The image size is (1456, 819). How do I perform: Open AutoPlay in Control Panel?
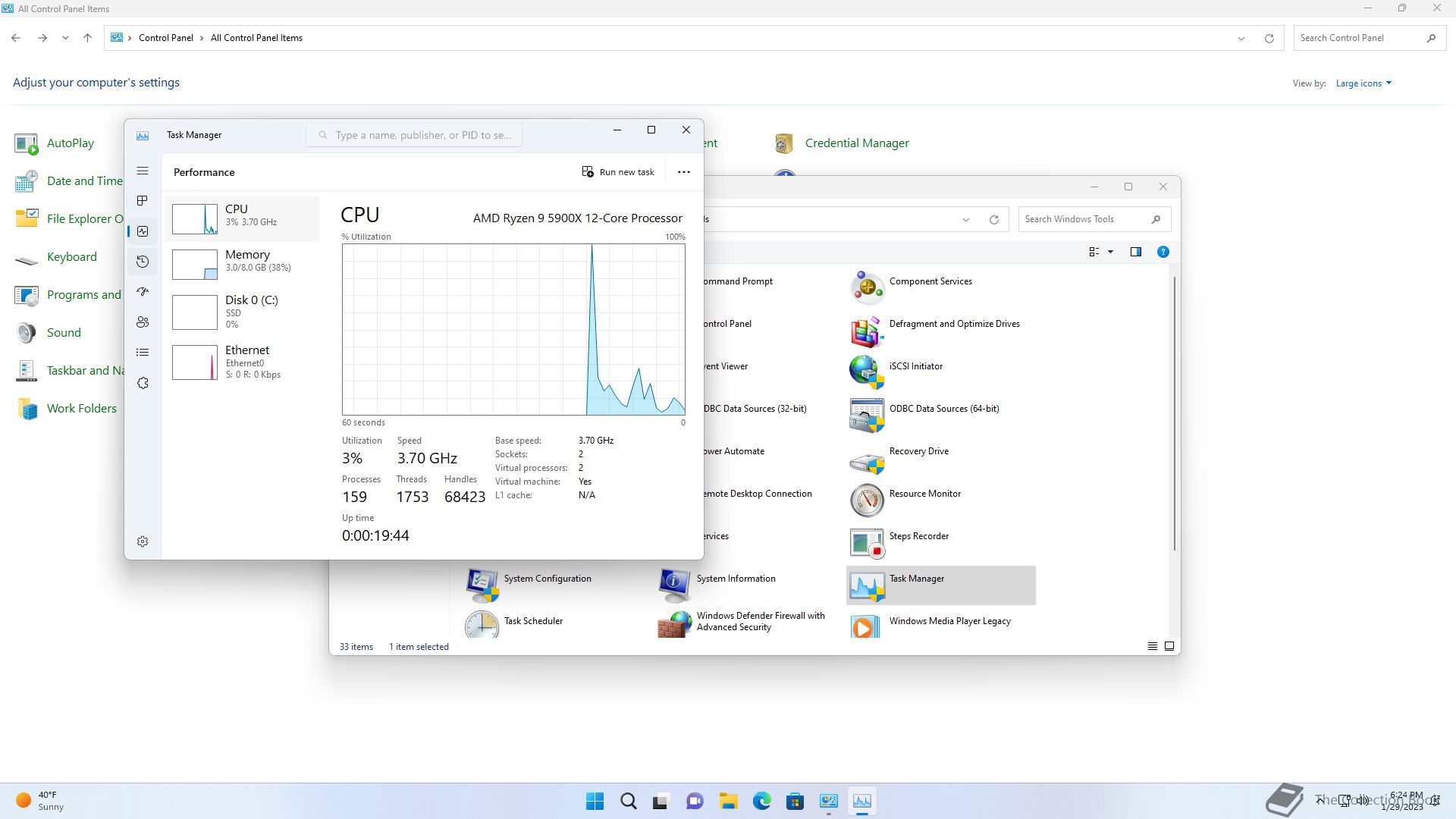pos(55,143)
